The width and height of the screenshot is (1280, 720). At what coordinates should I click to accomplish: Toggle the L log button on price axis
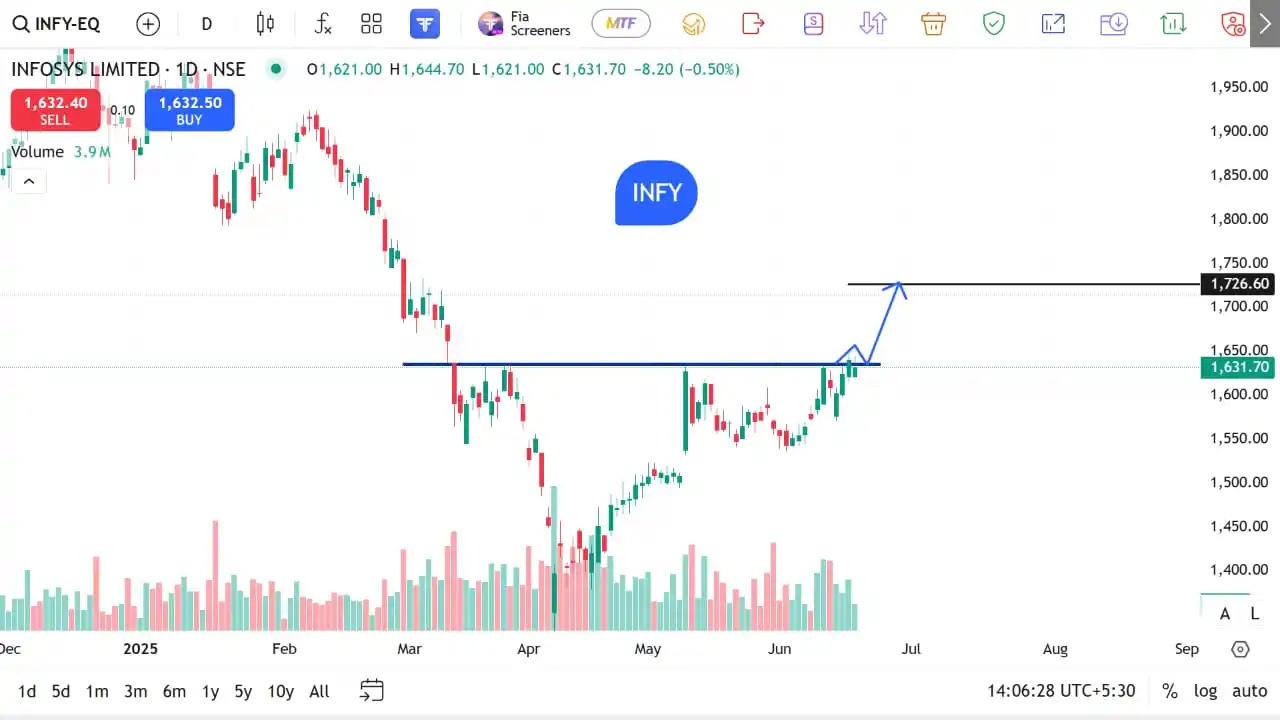(x=1254, y=614)
